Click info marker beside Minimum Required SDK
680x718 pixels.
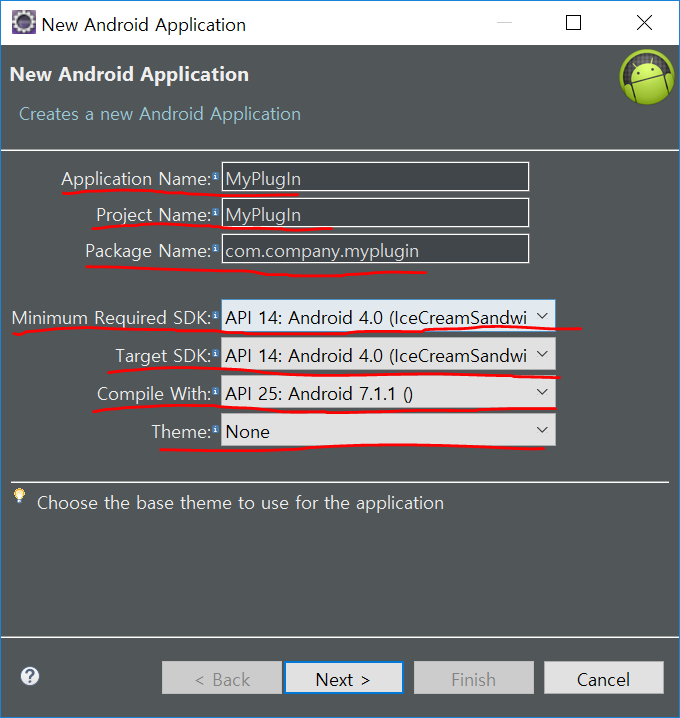click(215, 315)
